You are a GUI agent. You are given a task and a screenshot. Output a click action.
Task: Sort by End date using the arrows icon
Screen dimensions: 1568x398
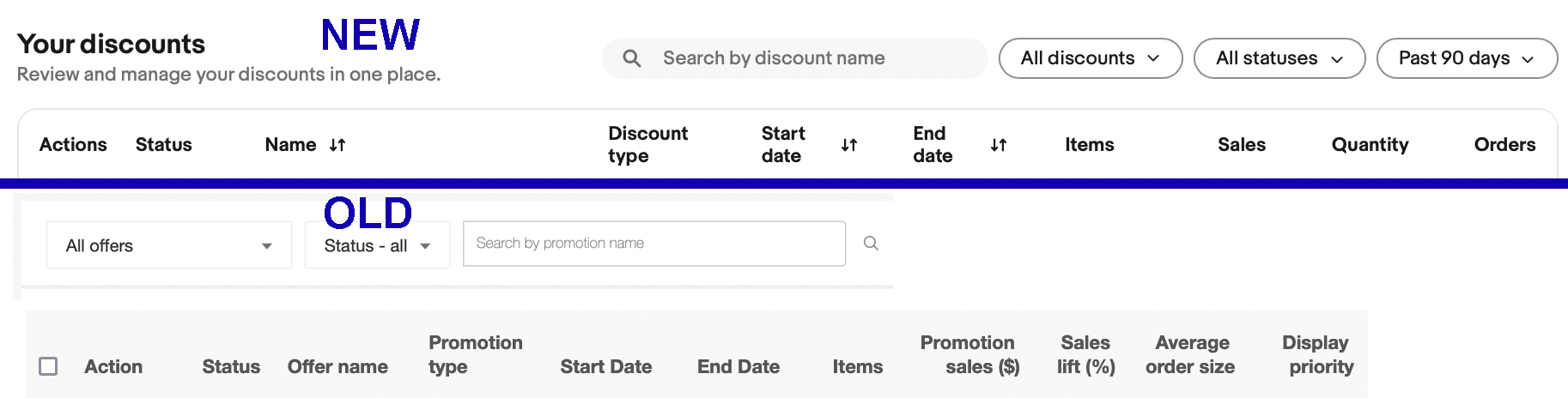point(998,145)
